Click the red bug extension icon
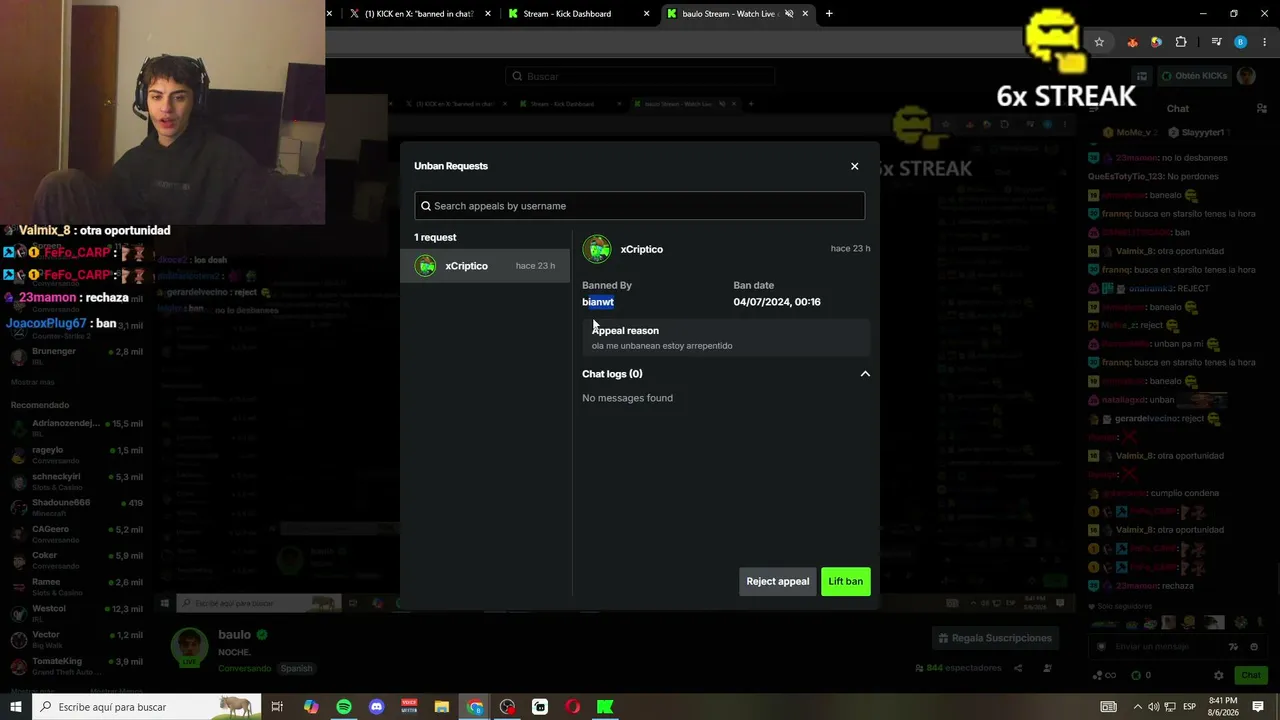This screenshot has height=720, width=1280. point(1132,42)
